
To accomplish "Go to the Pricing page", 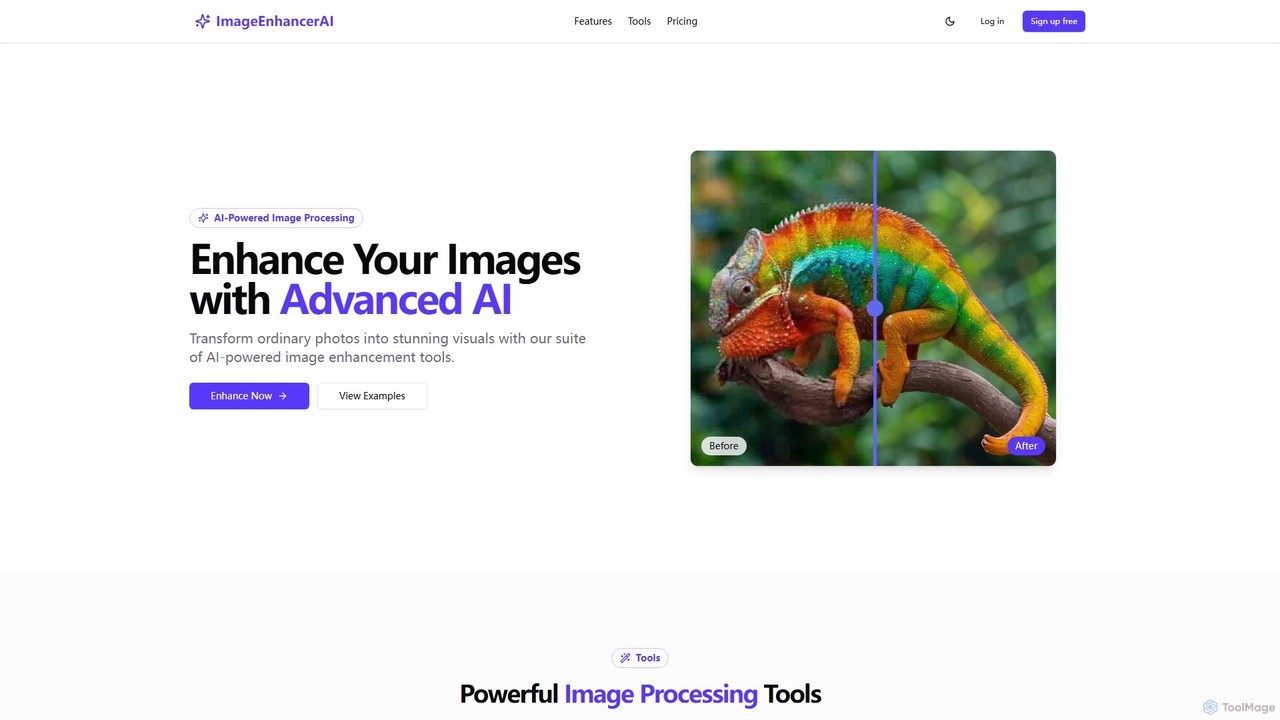I will pos(682,21).
